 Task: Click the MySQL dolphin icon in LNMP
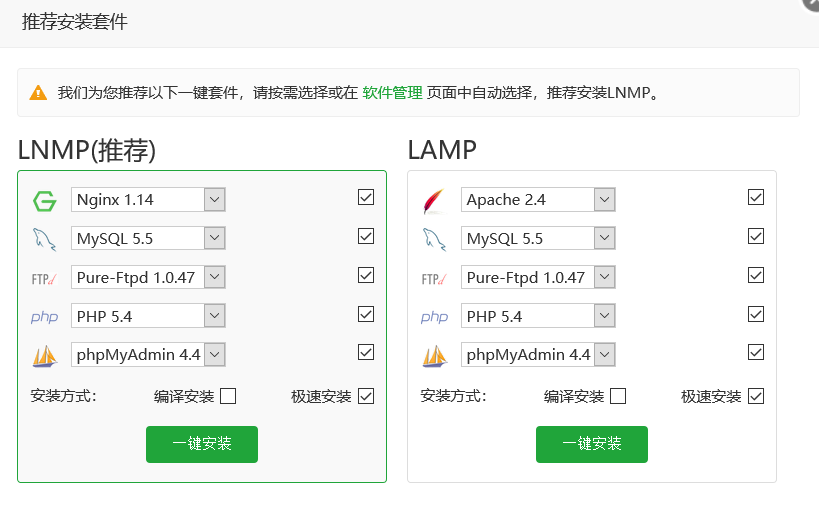coord(44,238)
